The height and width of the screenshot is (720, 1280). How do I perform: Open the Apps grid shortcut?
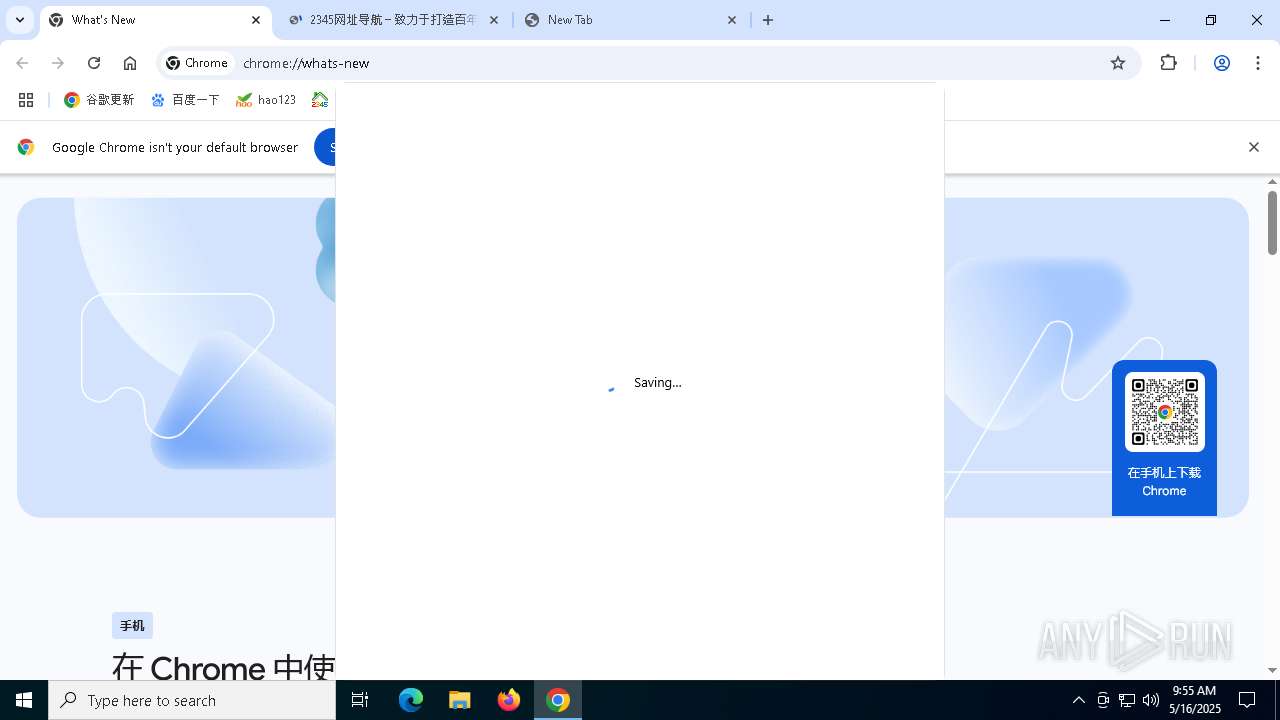[x=26, y=100]
